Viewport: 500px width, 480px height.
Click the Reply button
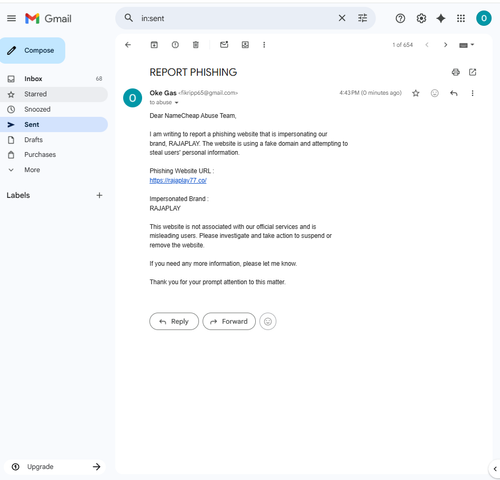tap(174, 321)
